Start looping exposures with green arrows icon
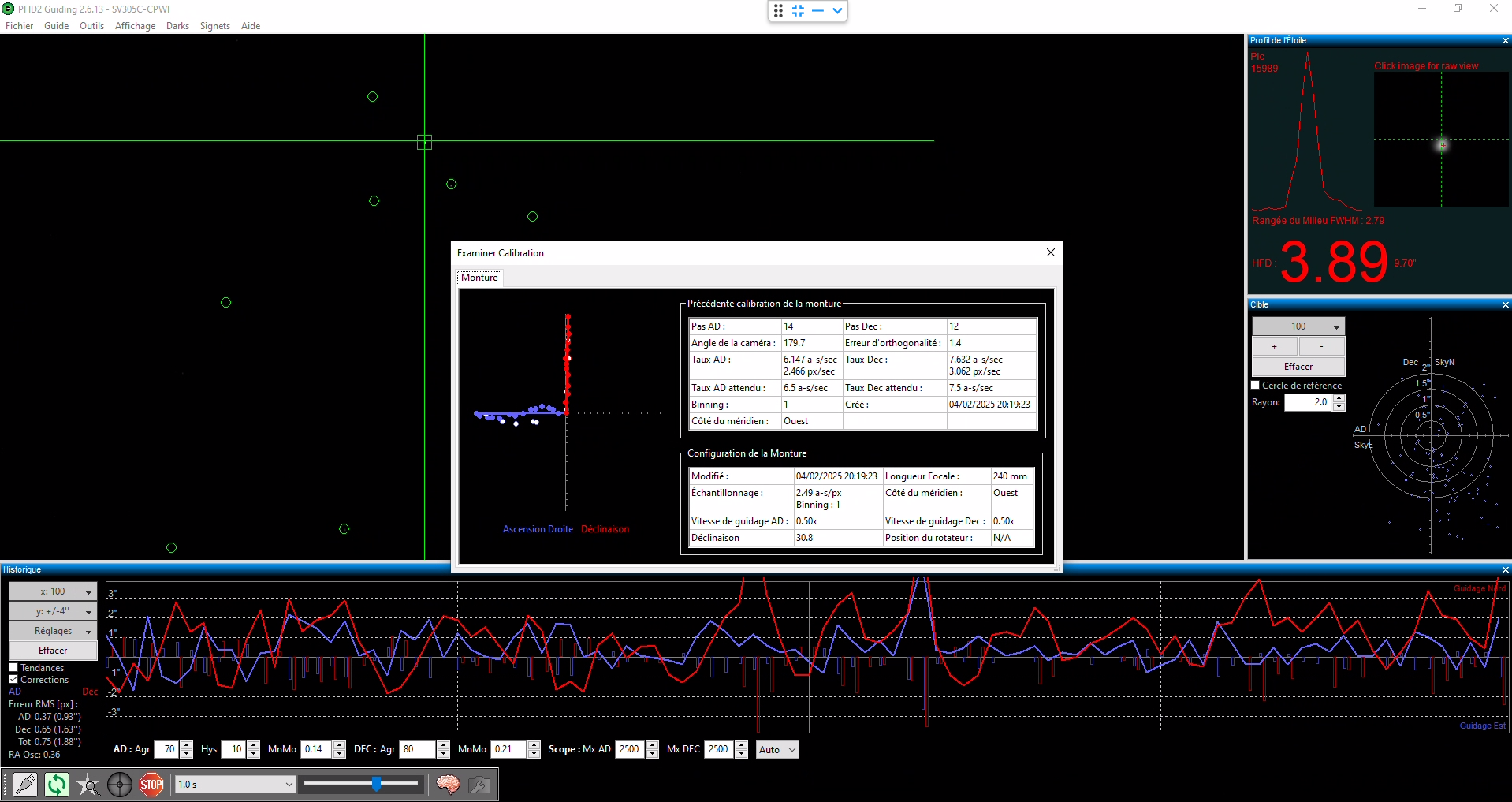The image size is (1512, 802). point(57,785)
